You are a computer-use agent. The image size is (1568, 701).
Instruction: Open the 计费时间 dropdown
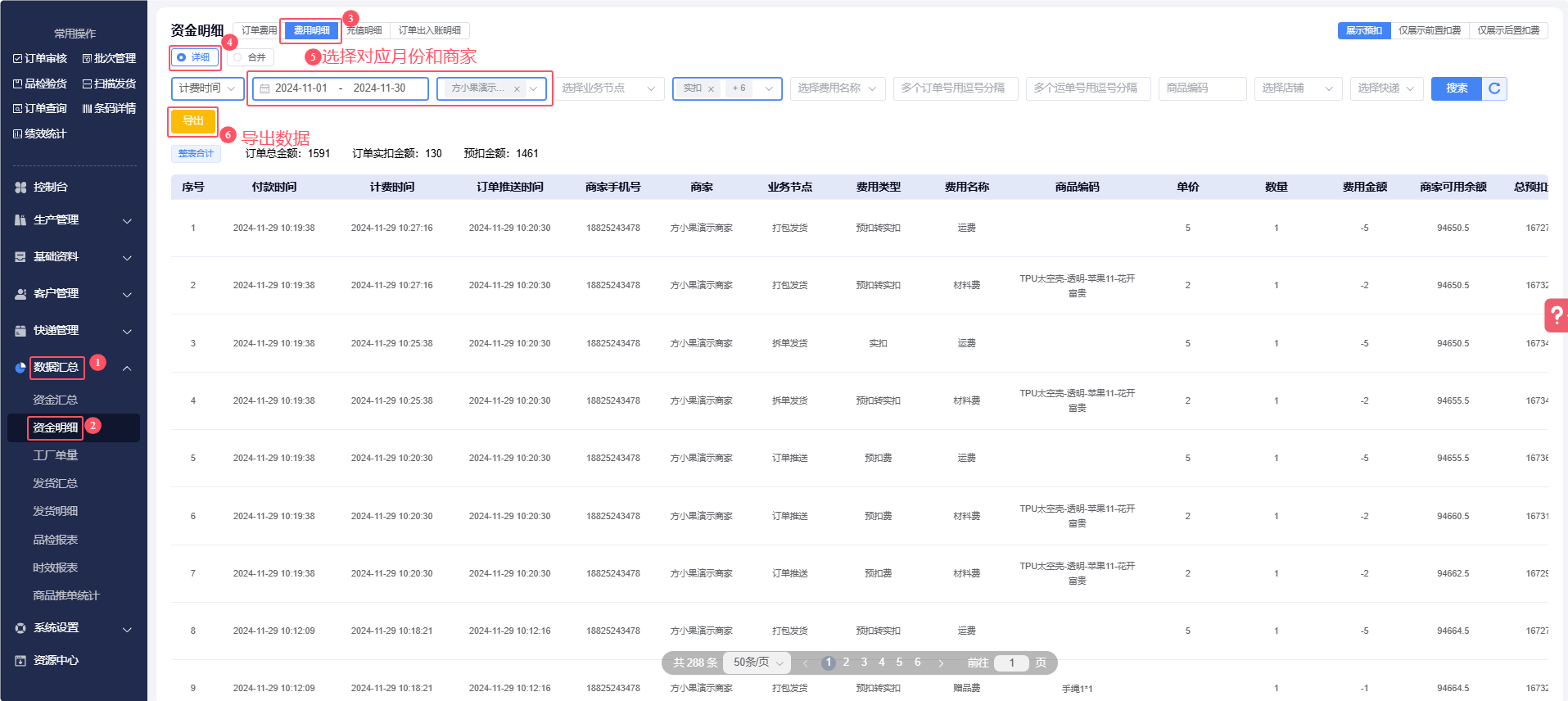(207, 88)
